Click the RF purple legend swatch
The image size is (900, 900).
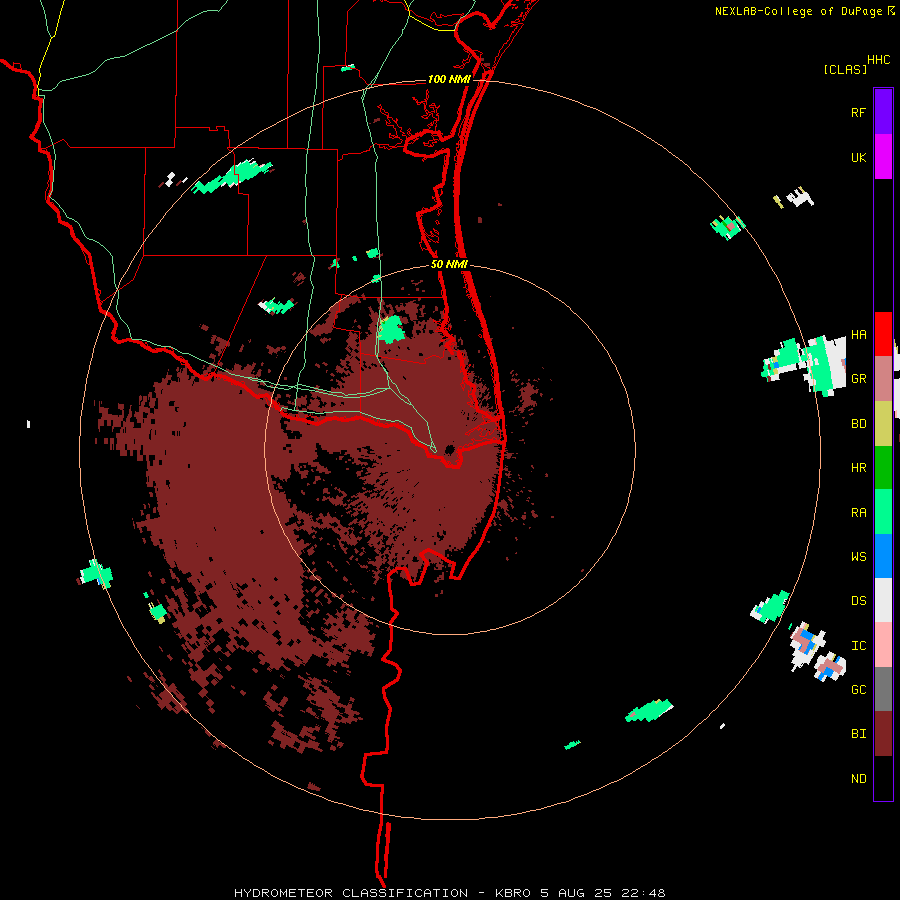click(x=883, y=112)
